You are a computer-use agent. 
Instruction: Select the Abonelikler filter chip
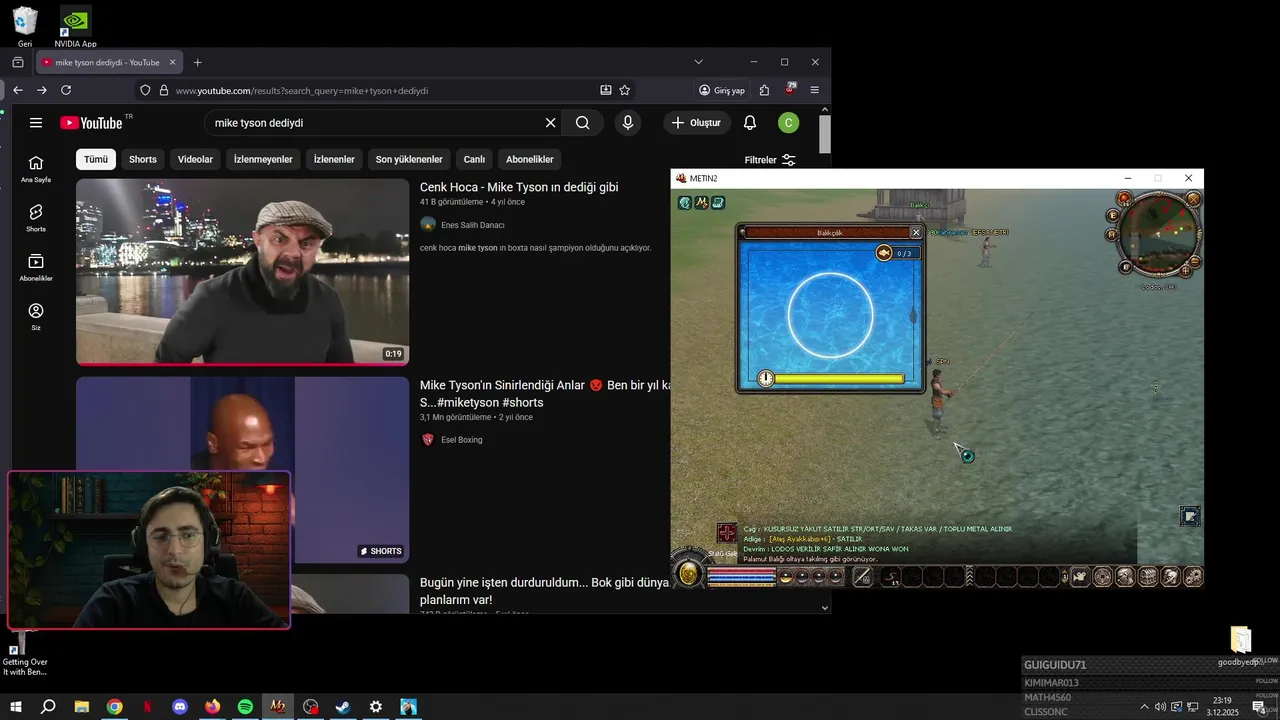click(530, 159)
